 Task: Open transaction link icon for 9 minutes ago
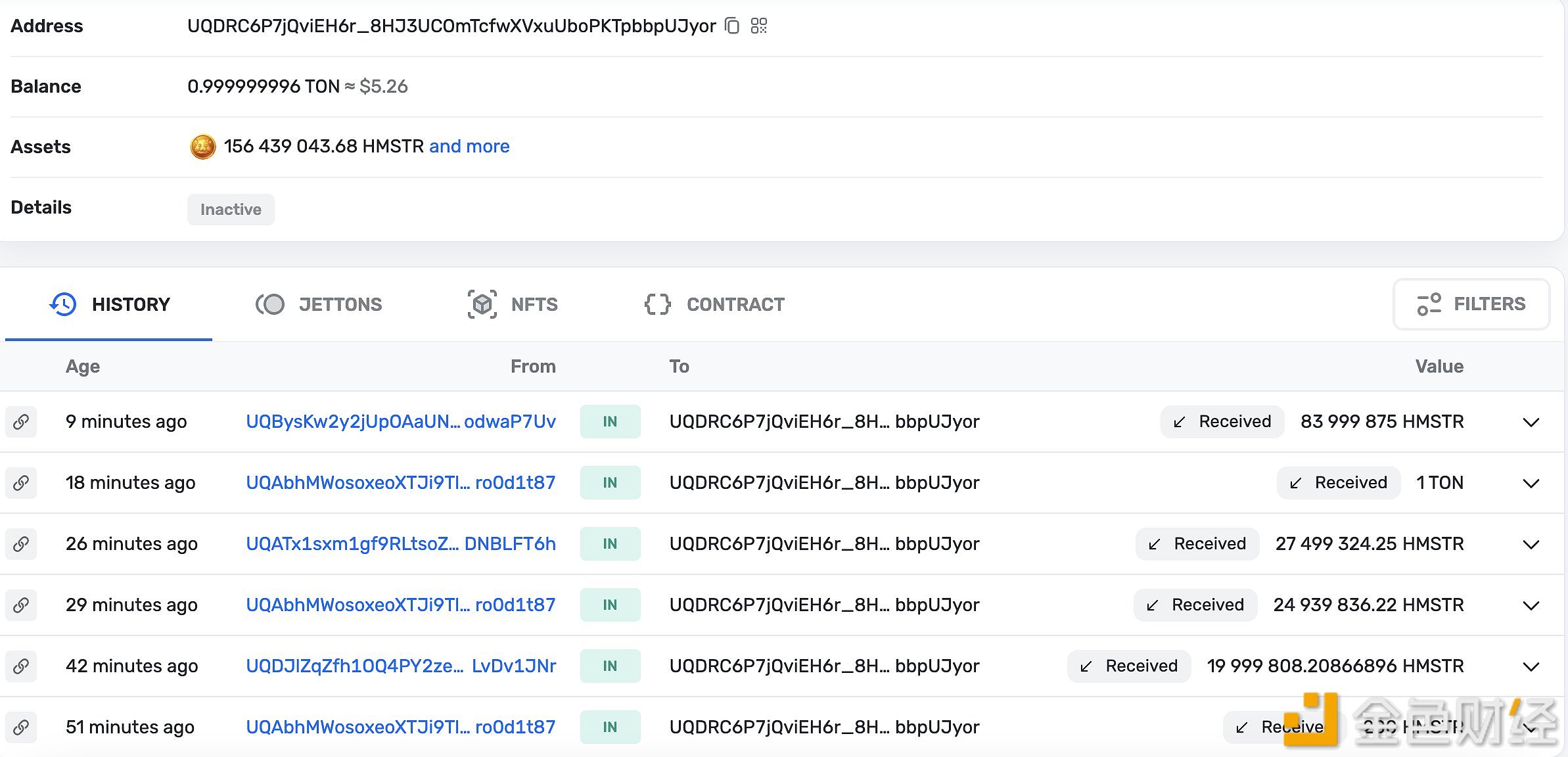21,421
